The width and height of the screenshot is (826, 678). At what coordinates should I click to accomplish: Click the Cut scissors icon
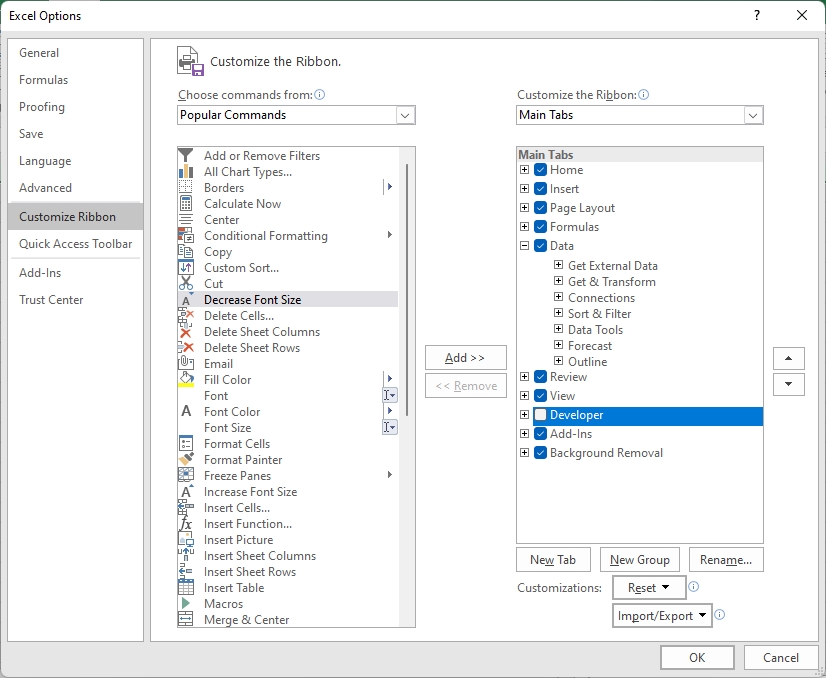click(x=185, y=283)
